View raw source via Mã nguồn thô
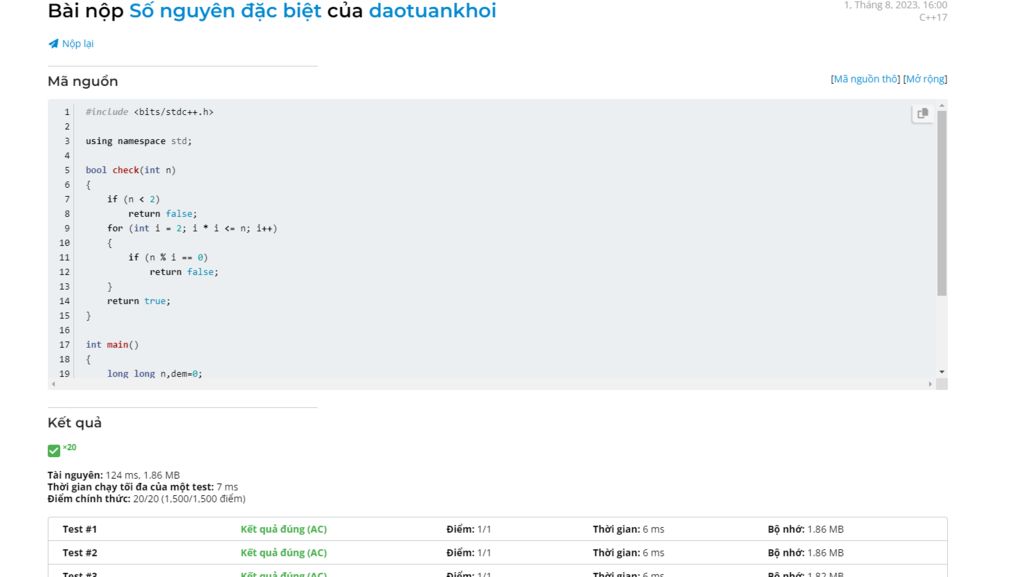Image resolution: width=1024 pixels, height=577 pixels. click(x=866, y=79)
